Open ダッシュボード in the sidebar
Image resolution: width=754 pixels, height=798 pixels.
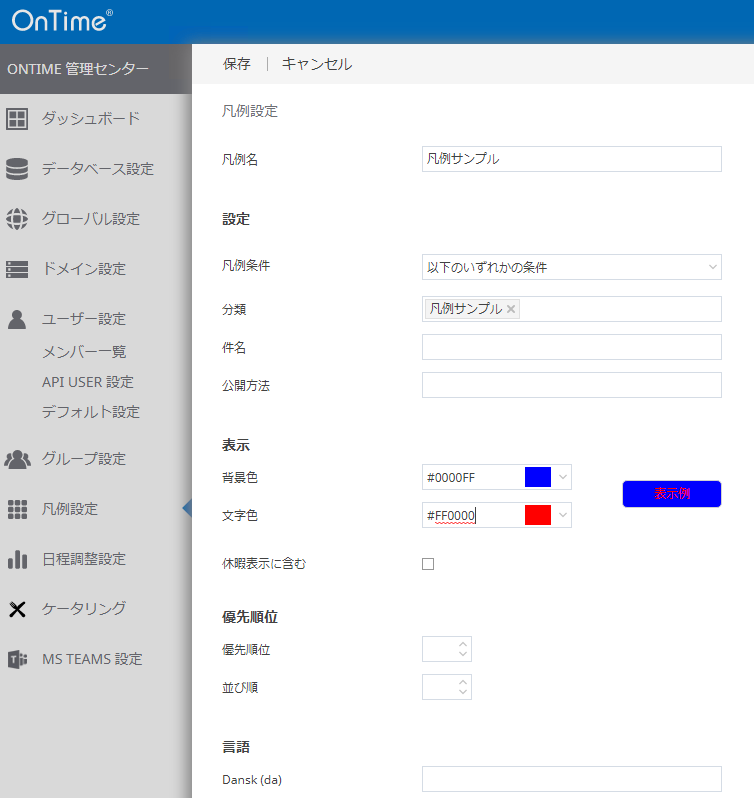[91, 119]
